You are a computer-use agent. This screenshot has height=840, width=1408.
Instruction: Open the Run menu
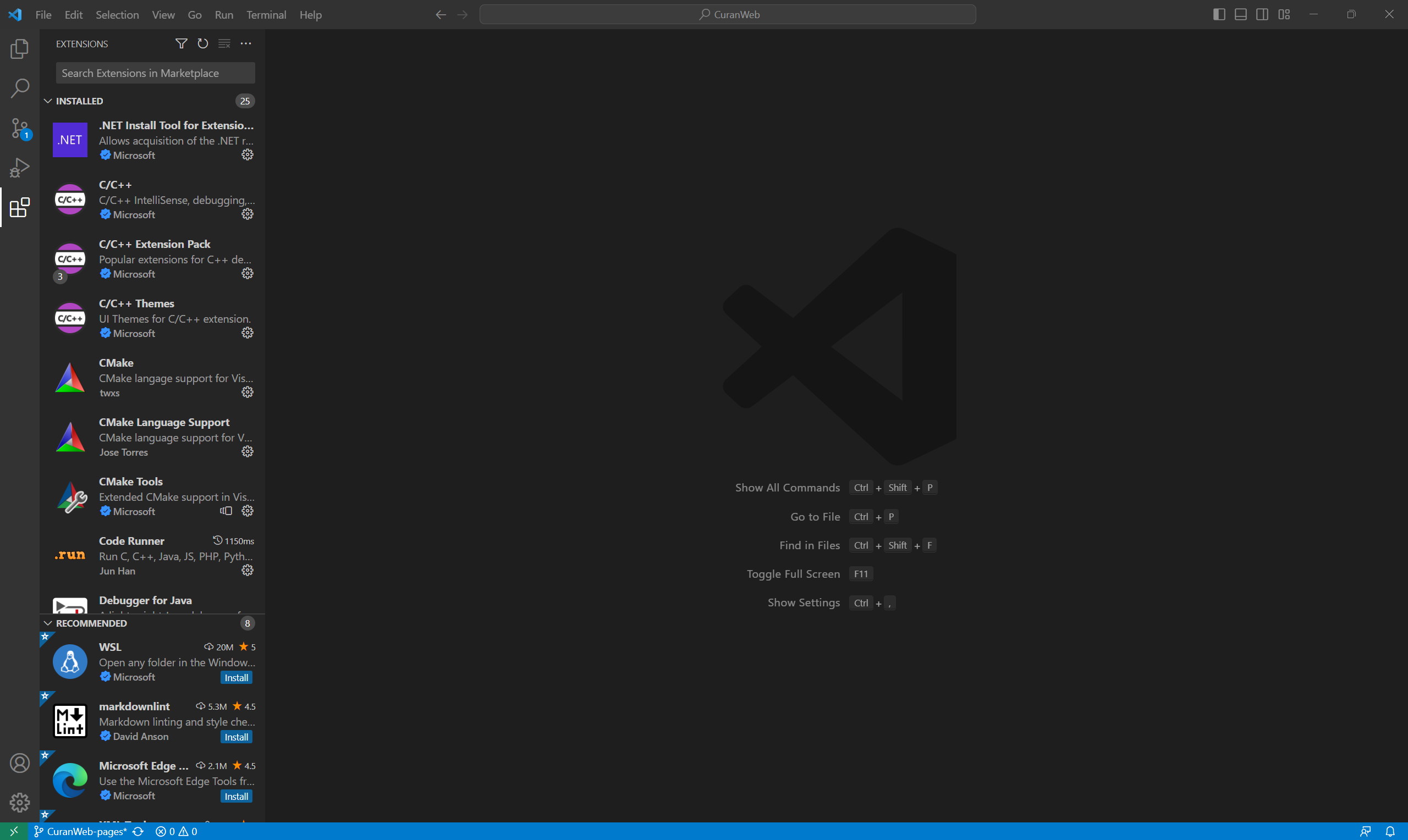224,15
